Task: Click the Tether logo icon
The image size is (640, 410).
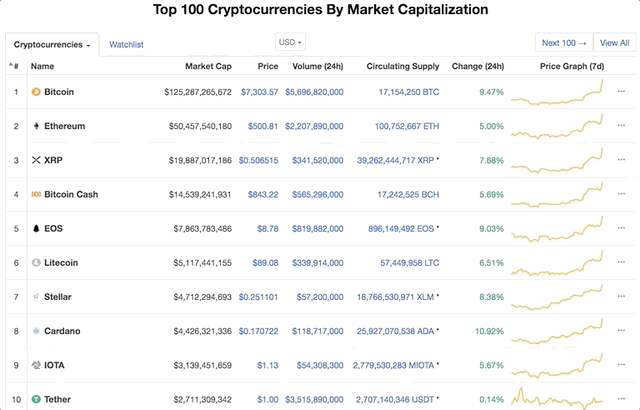Action: pyautogui.click(x=36, y=399)
